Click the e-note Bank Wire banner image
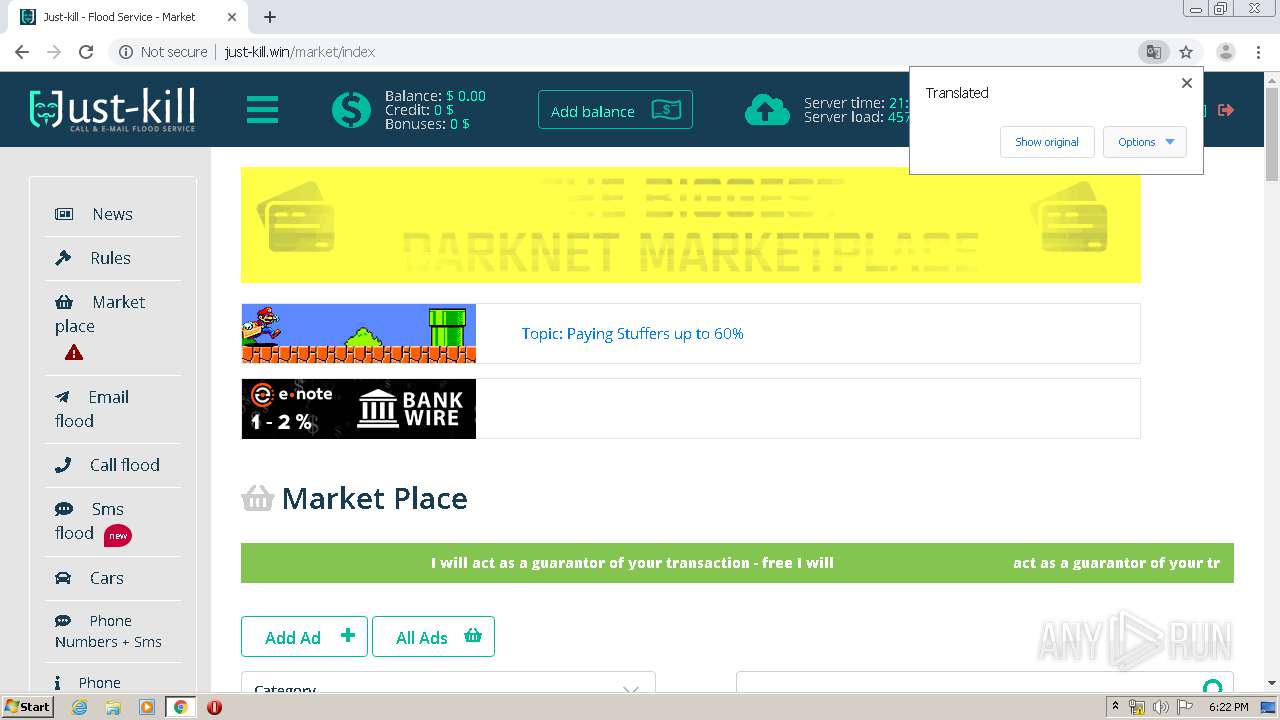Screen dimensions: 1280x720 (x=358, y=408)
